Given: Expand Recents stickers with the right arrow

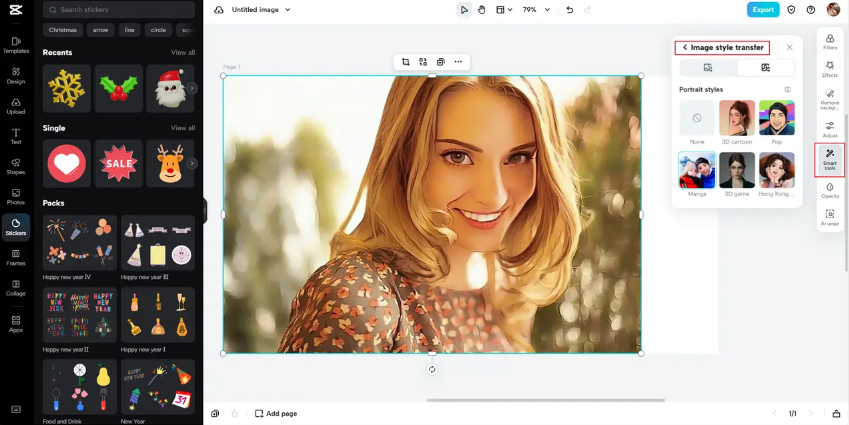Looking at the screenshot, I should [x=192, y=88].
